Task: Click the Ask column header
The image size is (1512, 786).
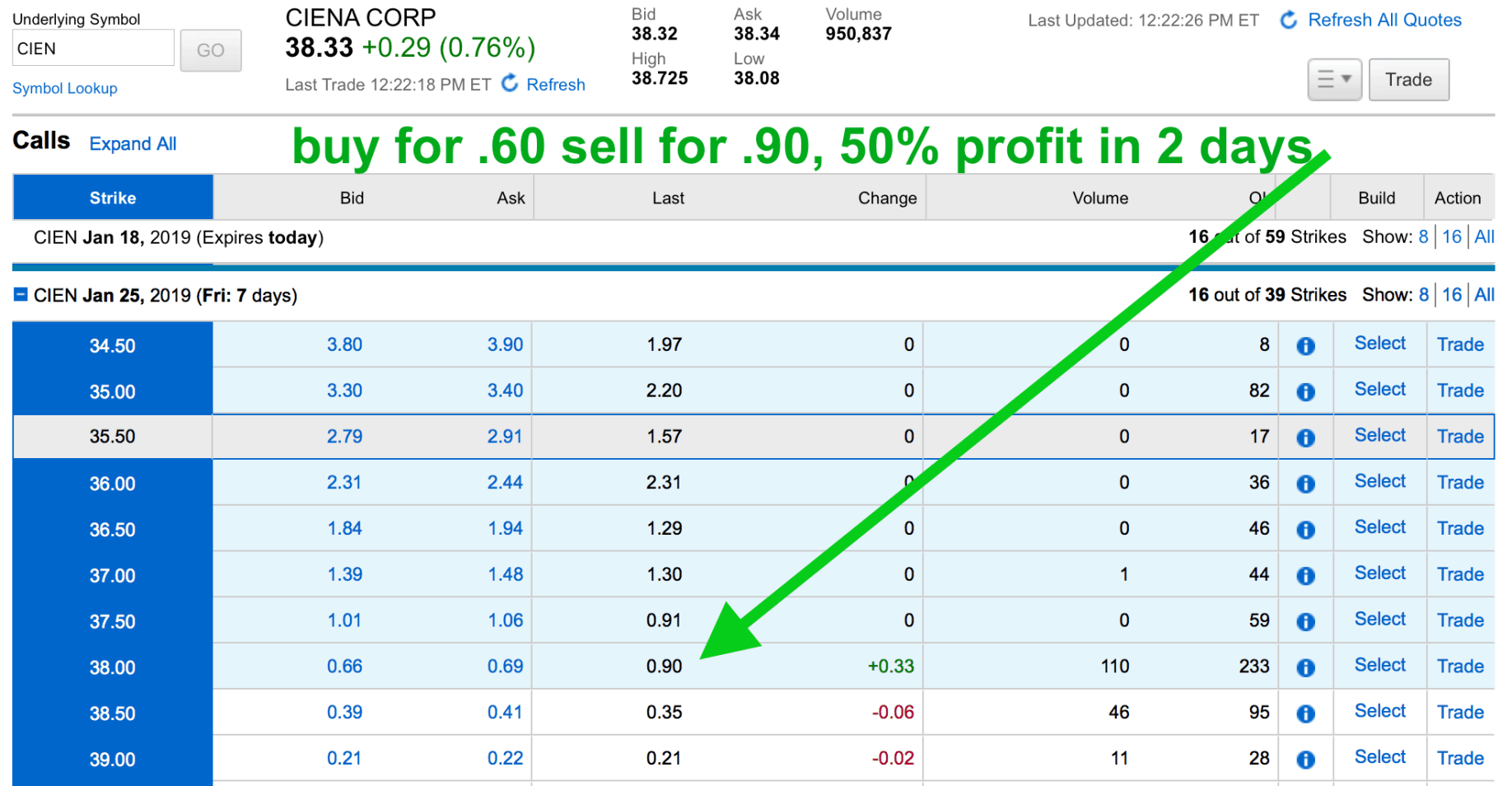Action: tap(511, 198)
